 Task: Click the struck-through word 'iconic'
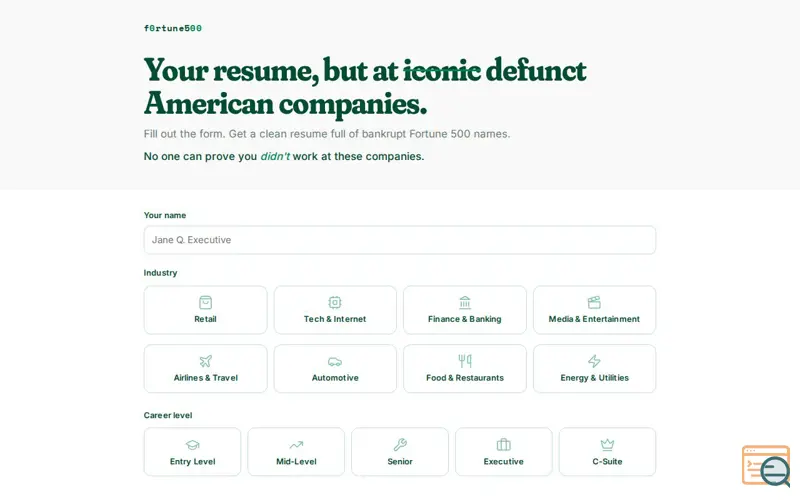point(442,70)
